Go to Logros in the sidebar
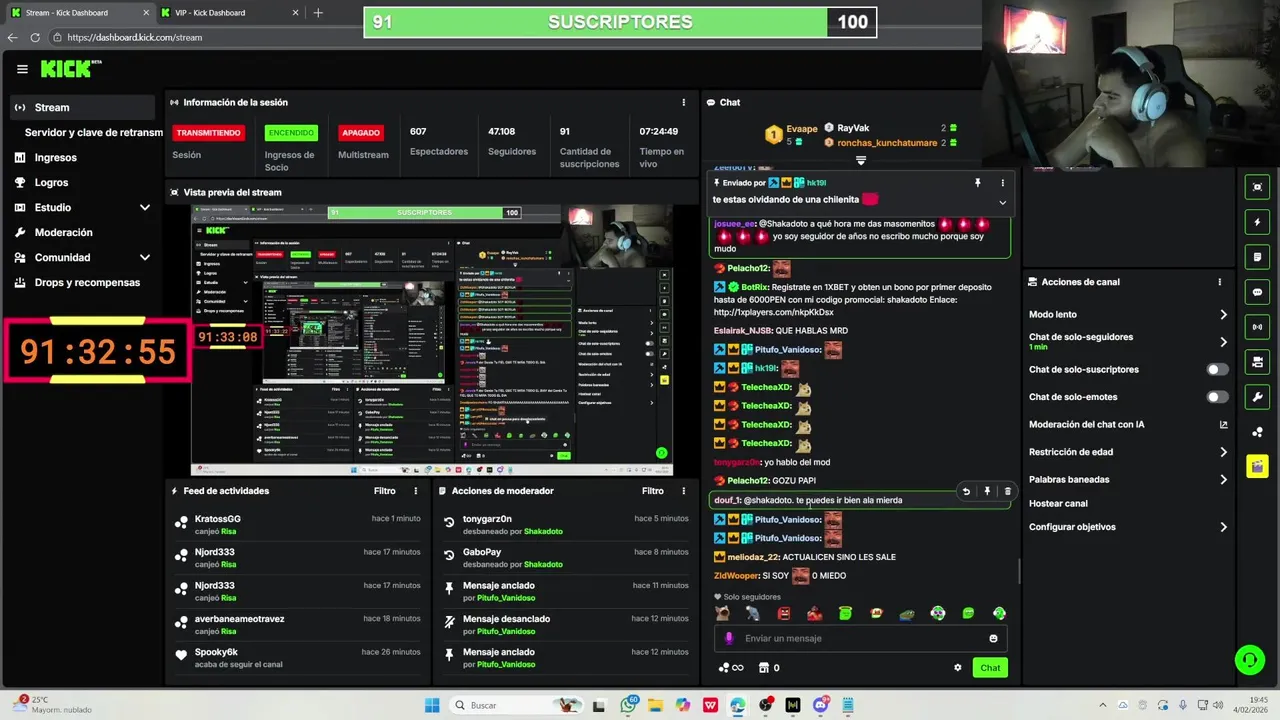The height and width of the screenshot is (720, 1280). (51, 182)
